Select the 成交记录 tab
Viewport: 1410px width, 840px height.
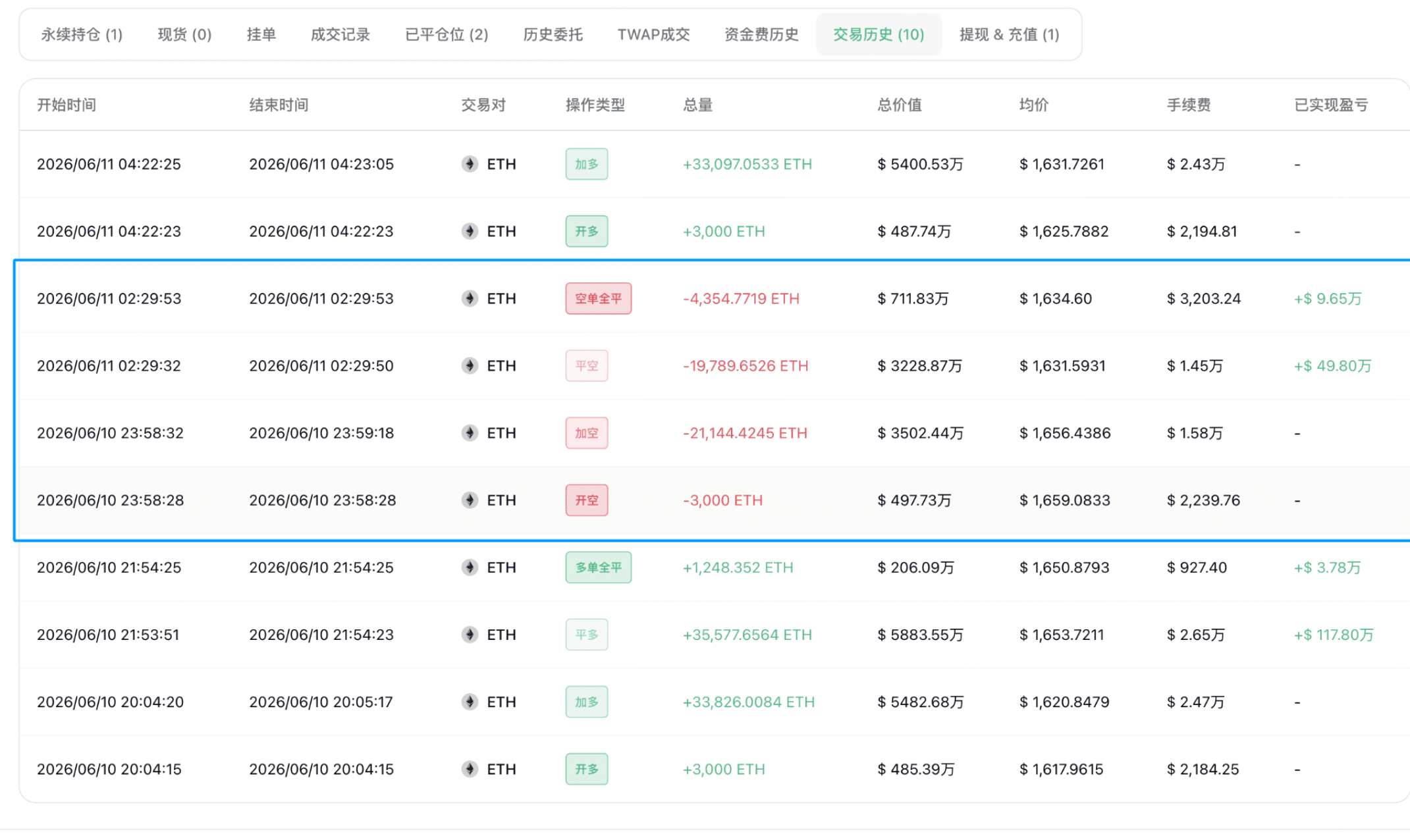coord(340,34)
